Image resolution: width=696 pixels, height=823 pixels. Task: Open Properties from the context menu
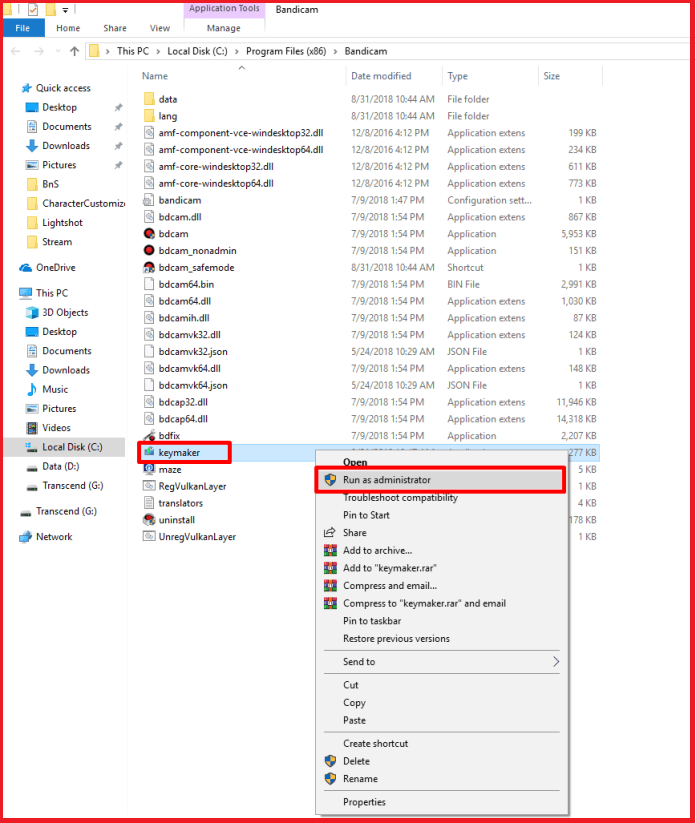click(364, 801)
